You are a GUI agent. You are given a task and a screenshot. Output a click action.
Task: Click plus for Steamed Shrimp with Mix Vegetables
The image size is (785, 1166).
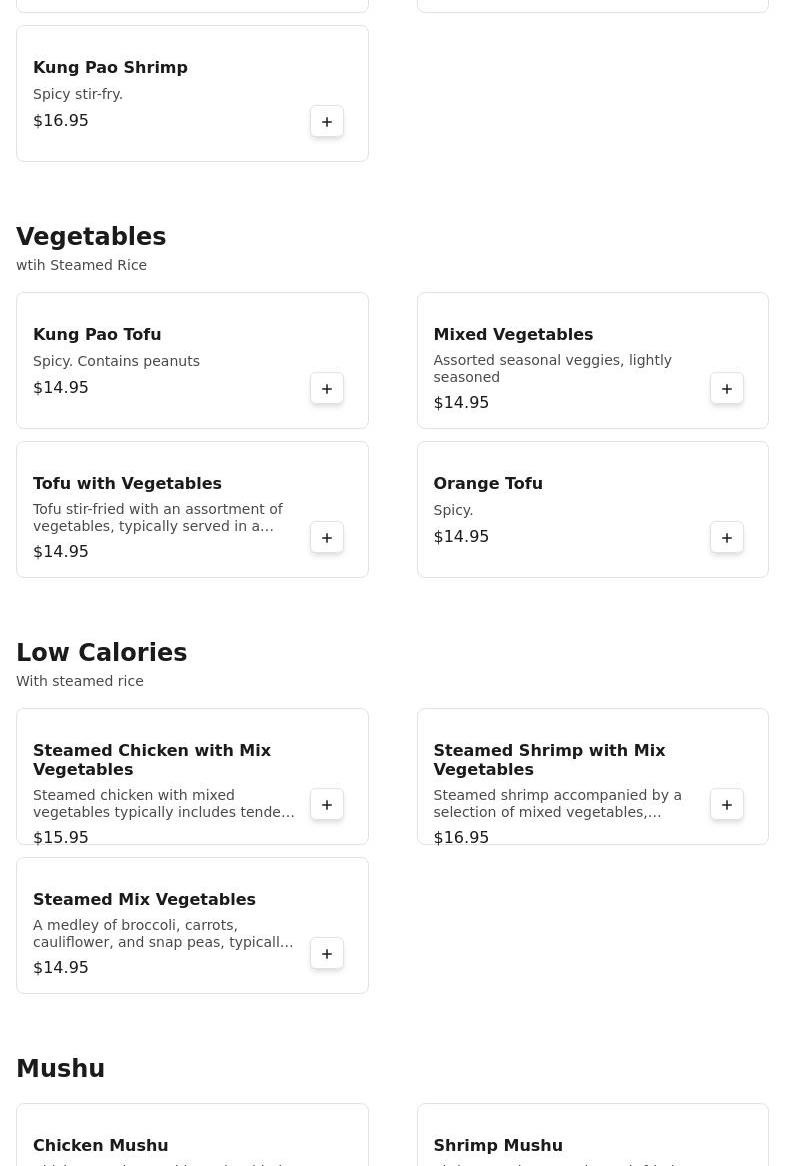727,804
